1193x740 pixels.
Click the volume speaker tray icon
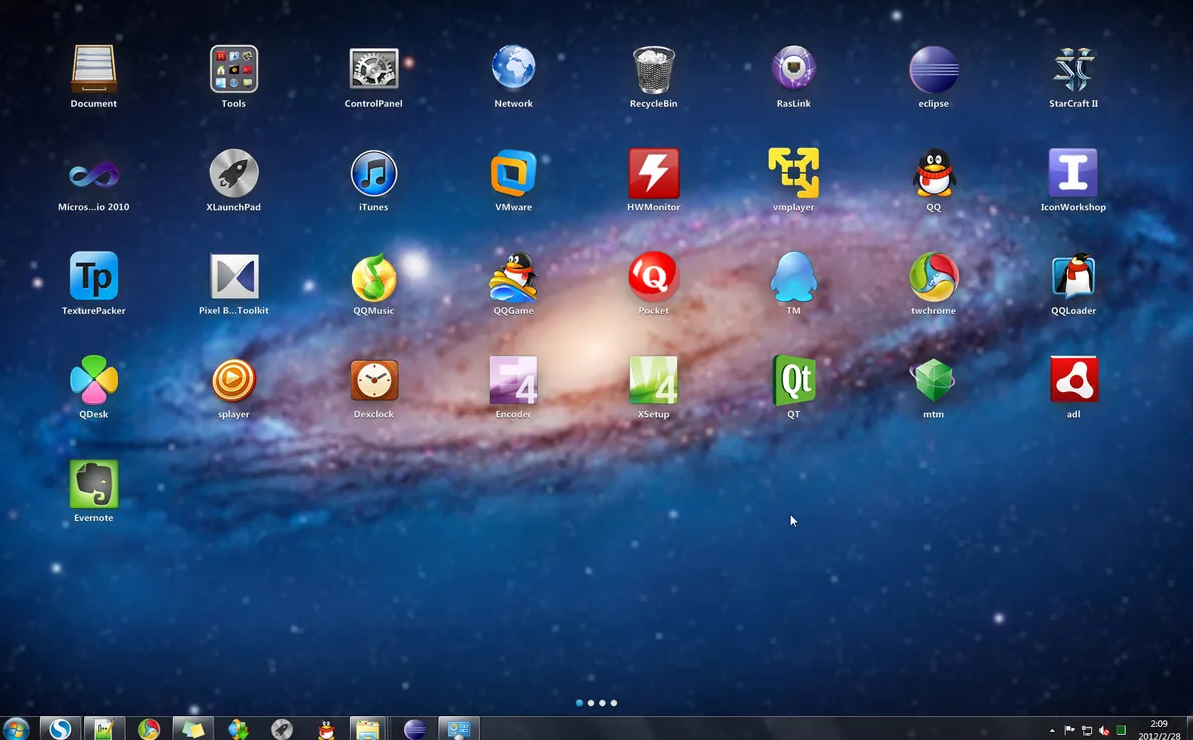coord(1104,730)
